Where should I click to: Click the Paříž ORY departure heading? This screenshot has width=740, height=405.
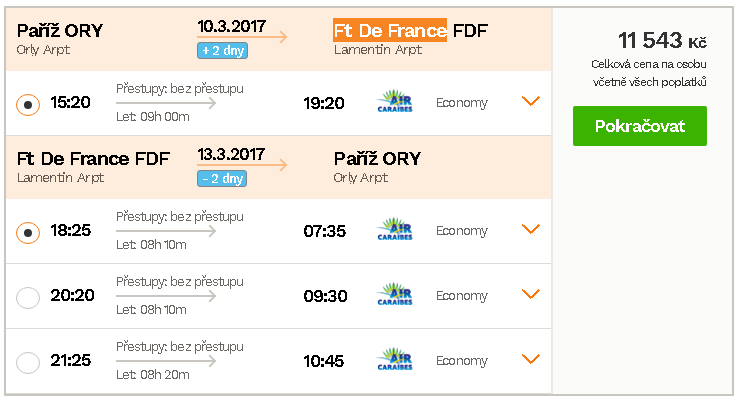pos(60,31)
